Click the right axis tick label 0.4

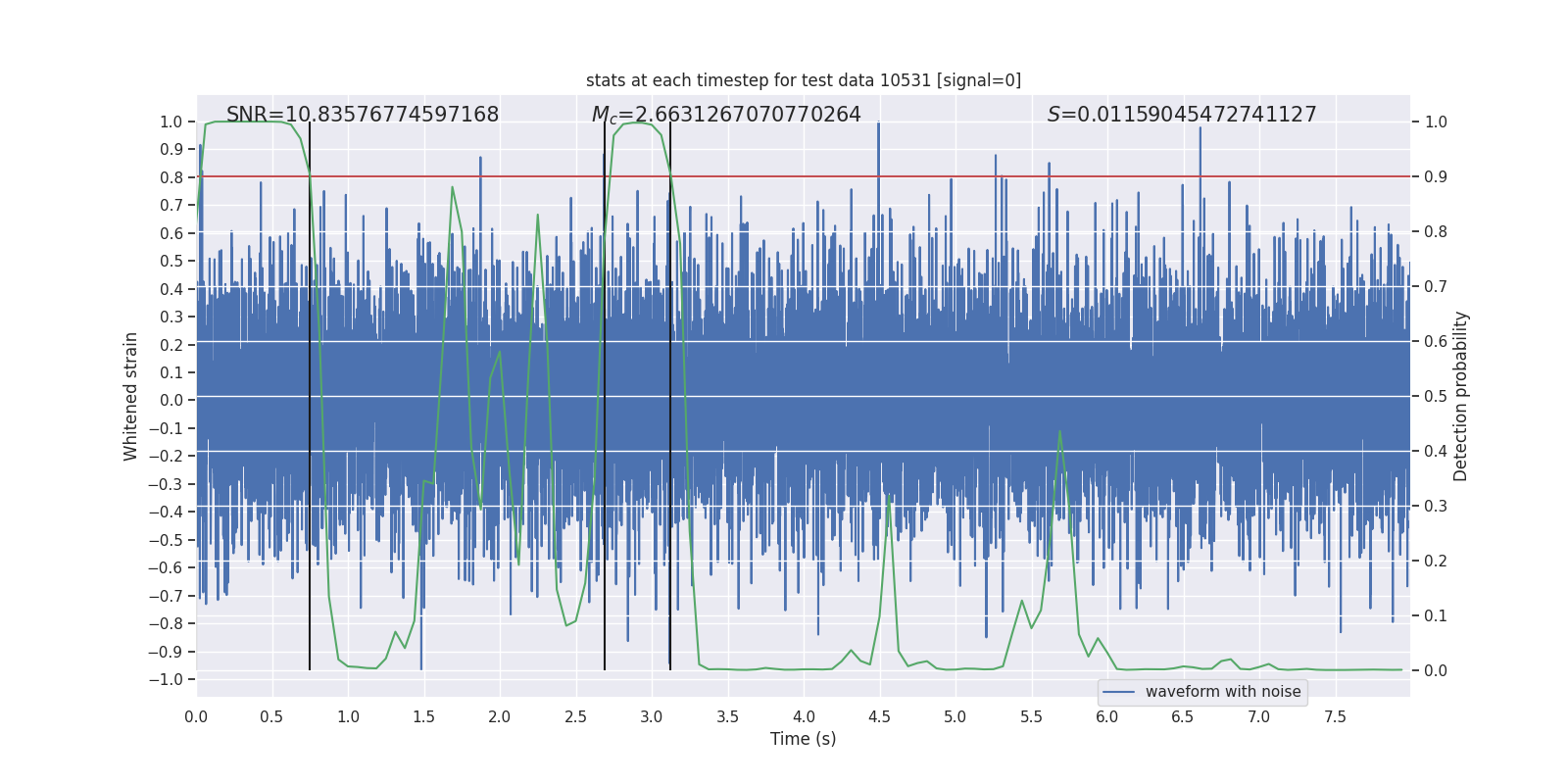(1436, 451)
